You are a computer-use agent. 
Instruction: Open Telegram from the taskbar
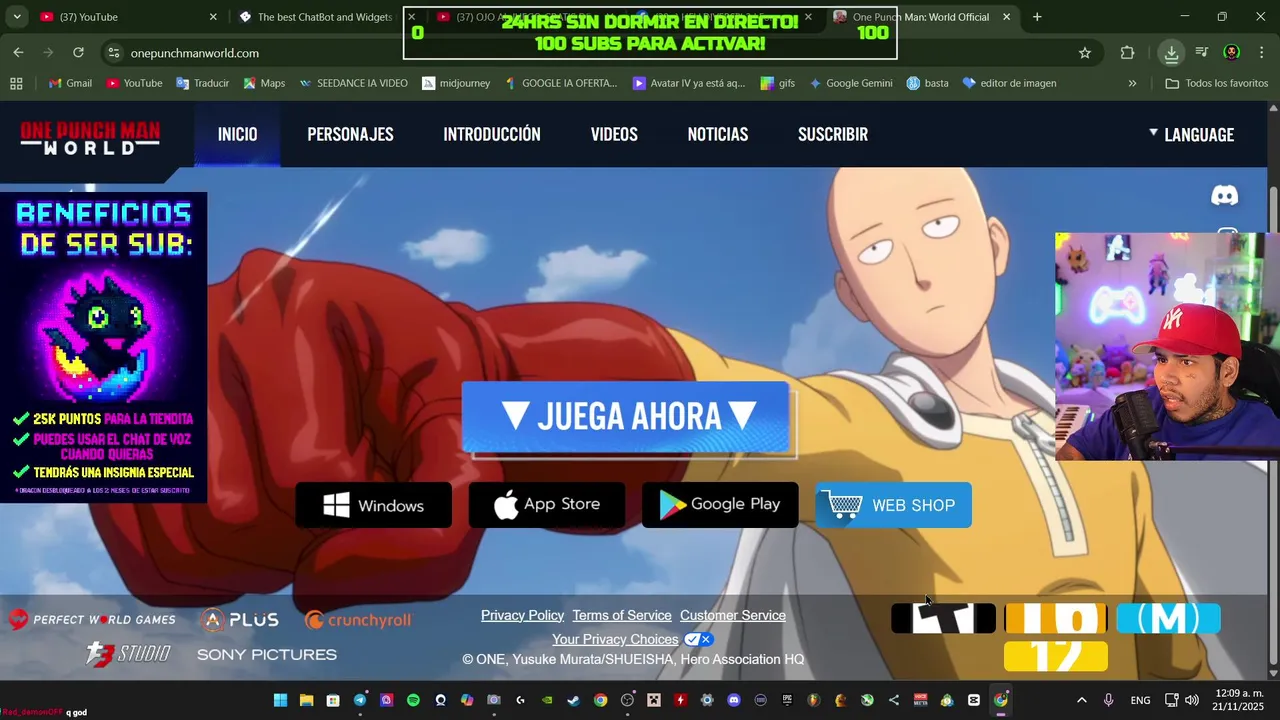pos(360,700)
